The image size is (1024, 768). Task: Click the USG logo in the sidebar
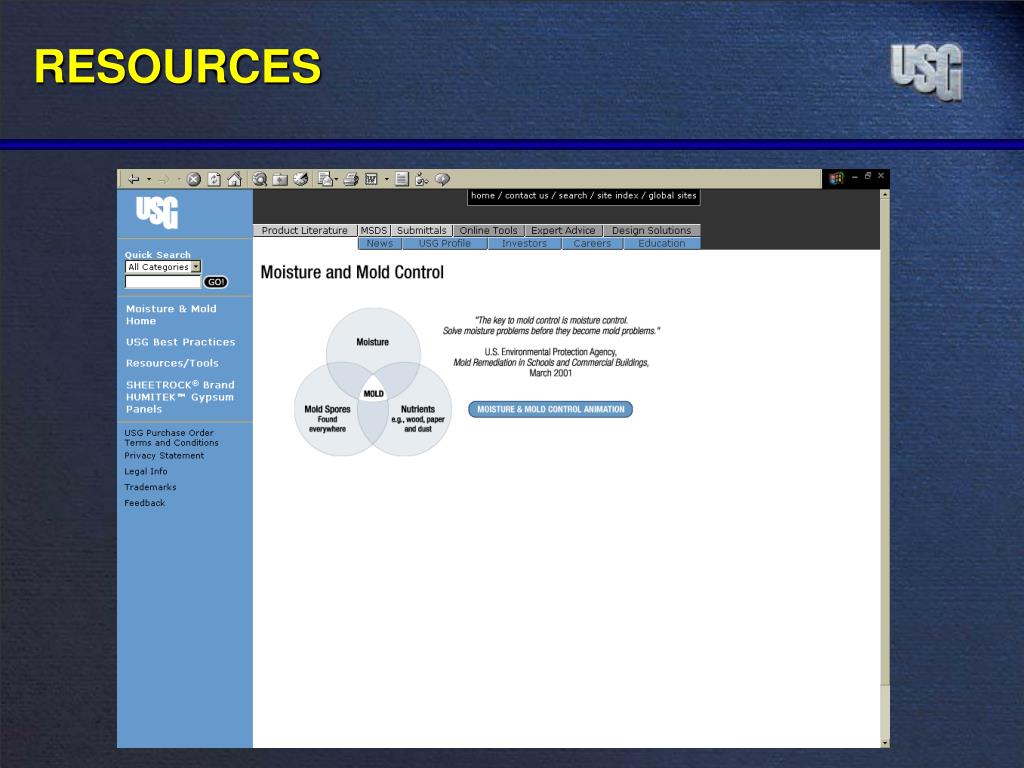point(157,212)
